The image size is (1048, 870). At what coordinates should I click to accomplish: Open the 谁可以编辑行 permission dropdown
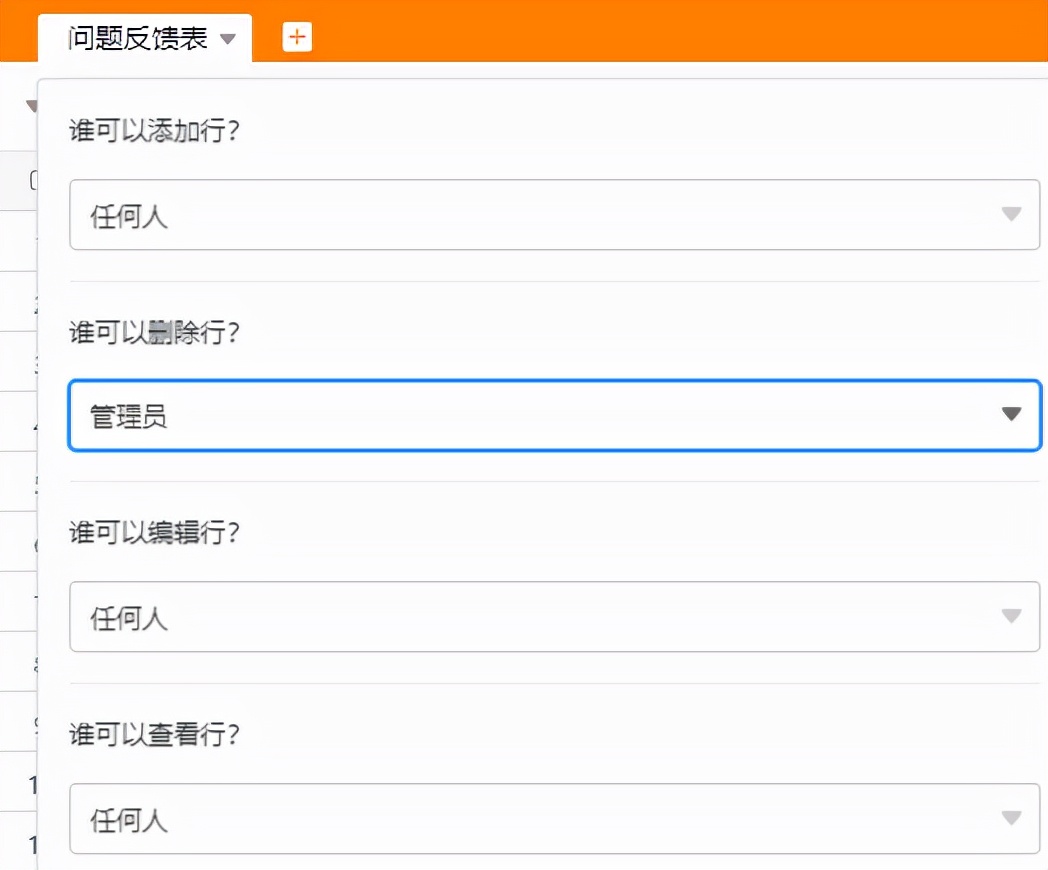(554, 616)
